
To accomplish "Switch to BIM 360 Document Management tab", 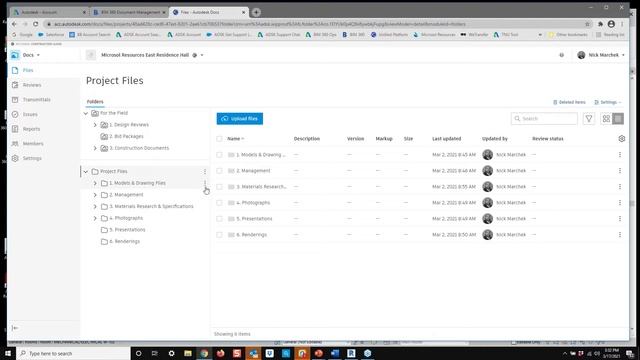I will tap(129, 12).
